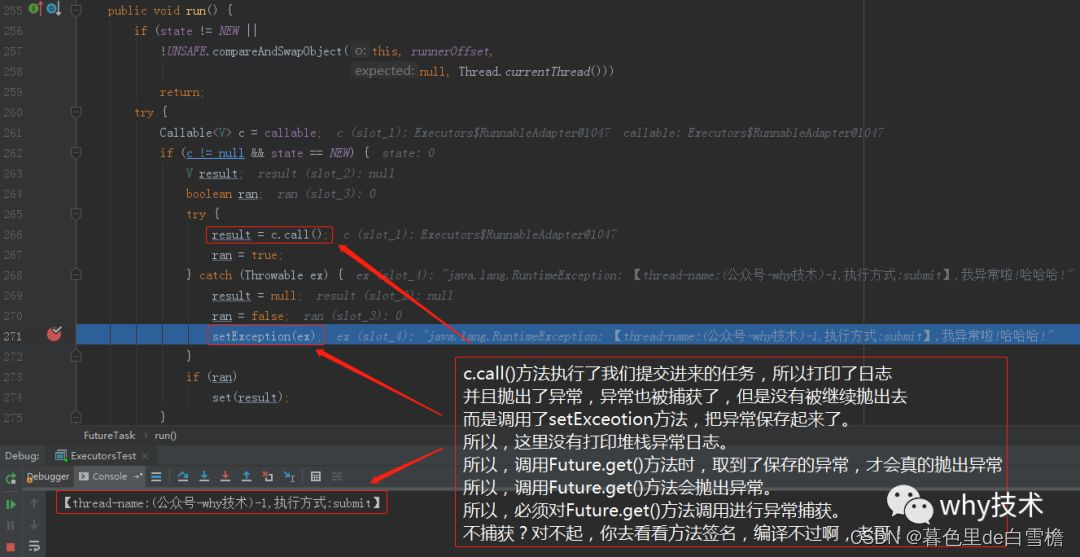This screenshot has height=557, width=1080.
Task: Click the Show Execution Point icon
Action: click(156, 476)
